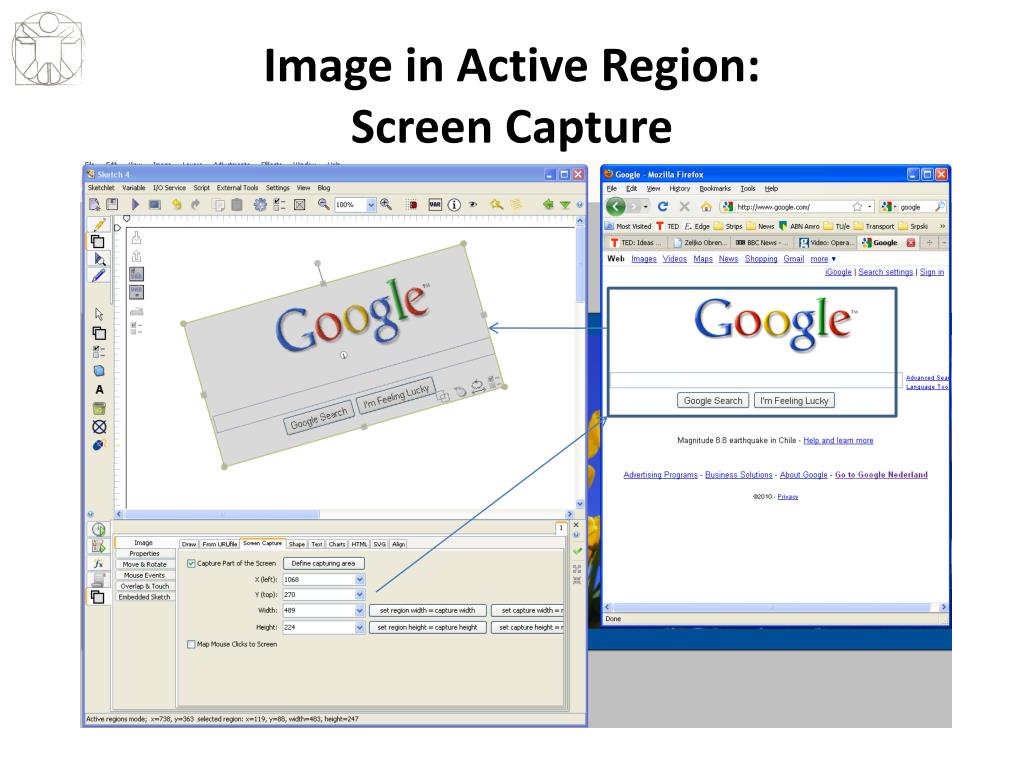The height and width of the screenshot is (768, 1024).
Task: Open the Sketchlet menu
Action: tap(101, 188)
